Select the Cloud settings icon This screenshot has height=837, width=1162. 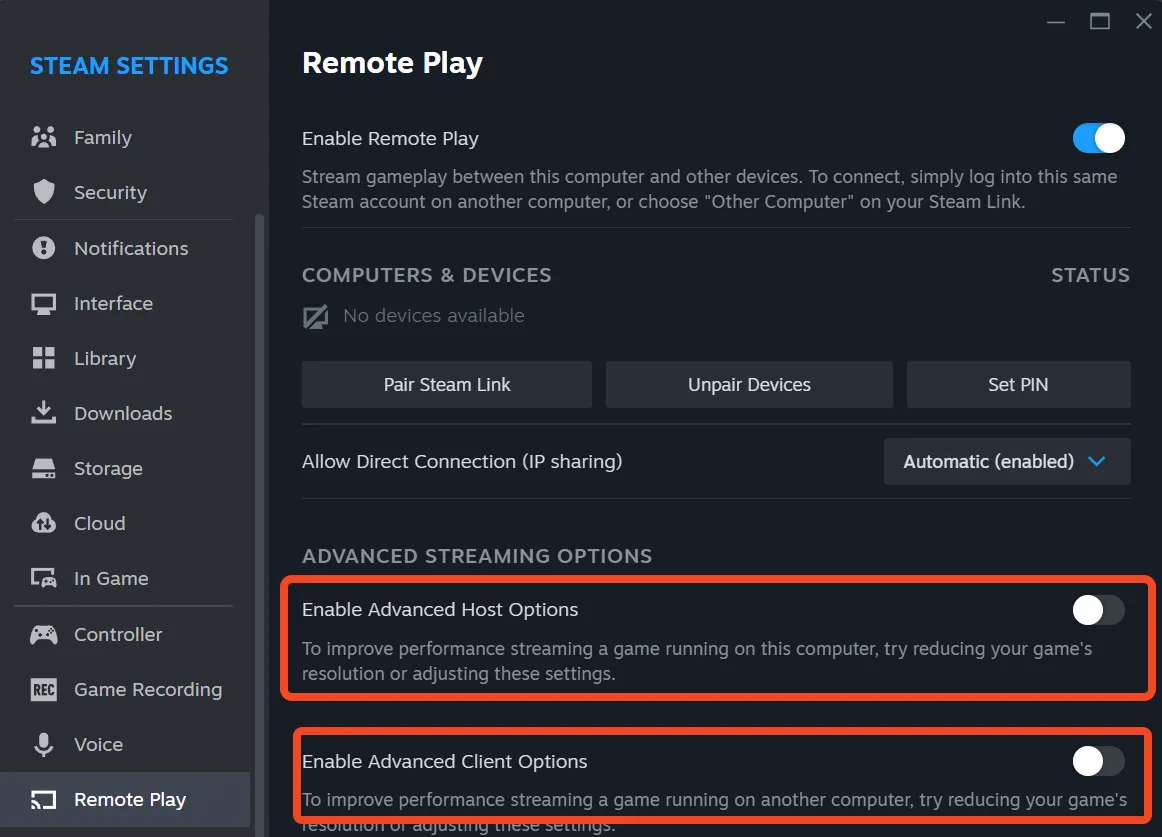[45, 523]
